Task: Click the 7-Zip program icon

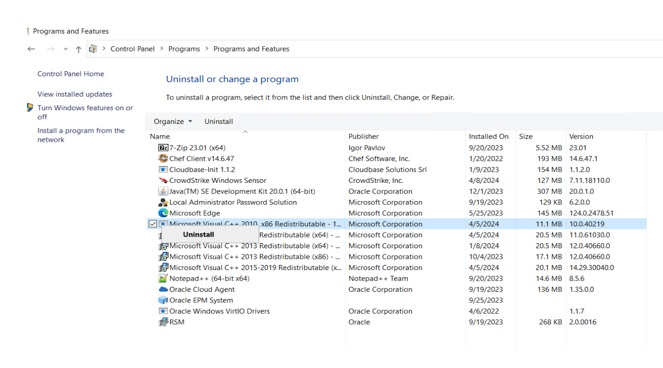Action: click(x=163, y=148)
